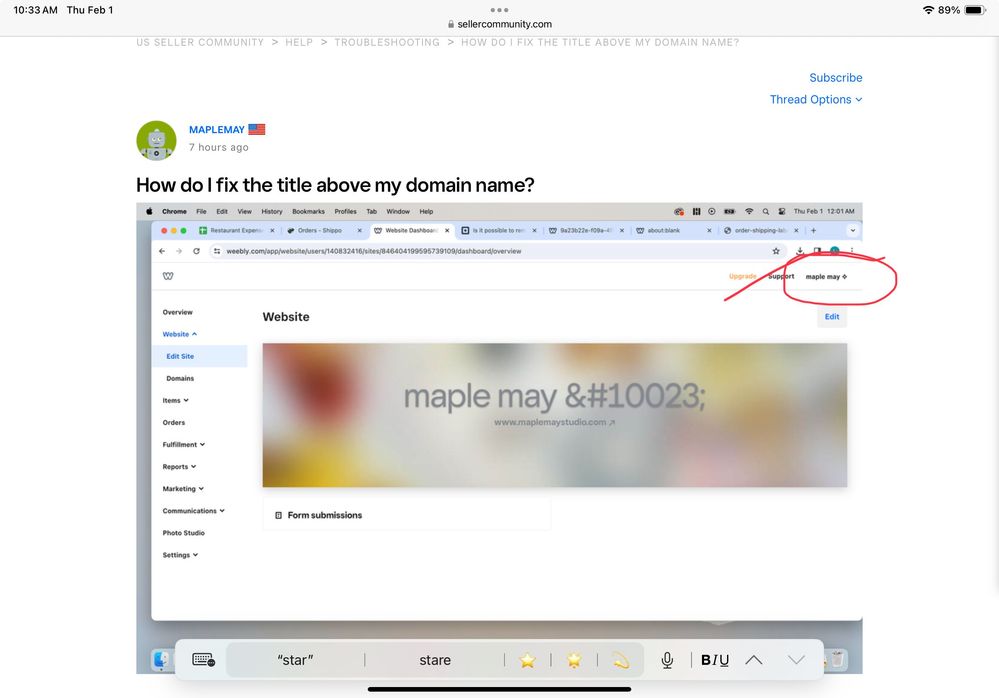The width and height of the screenshot is (999, 698).
Task: Tap the highlighted Edit Site sidebar entry
Action: click(x=199, y=356)
